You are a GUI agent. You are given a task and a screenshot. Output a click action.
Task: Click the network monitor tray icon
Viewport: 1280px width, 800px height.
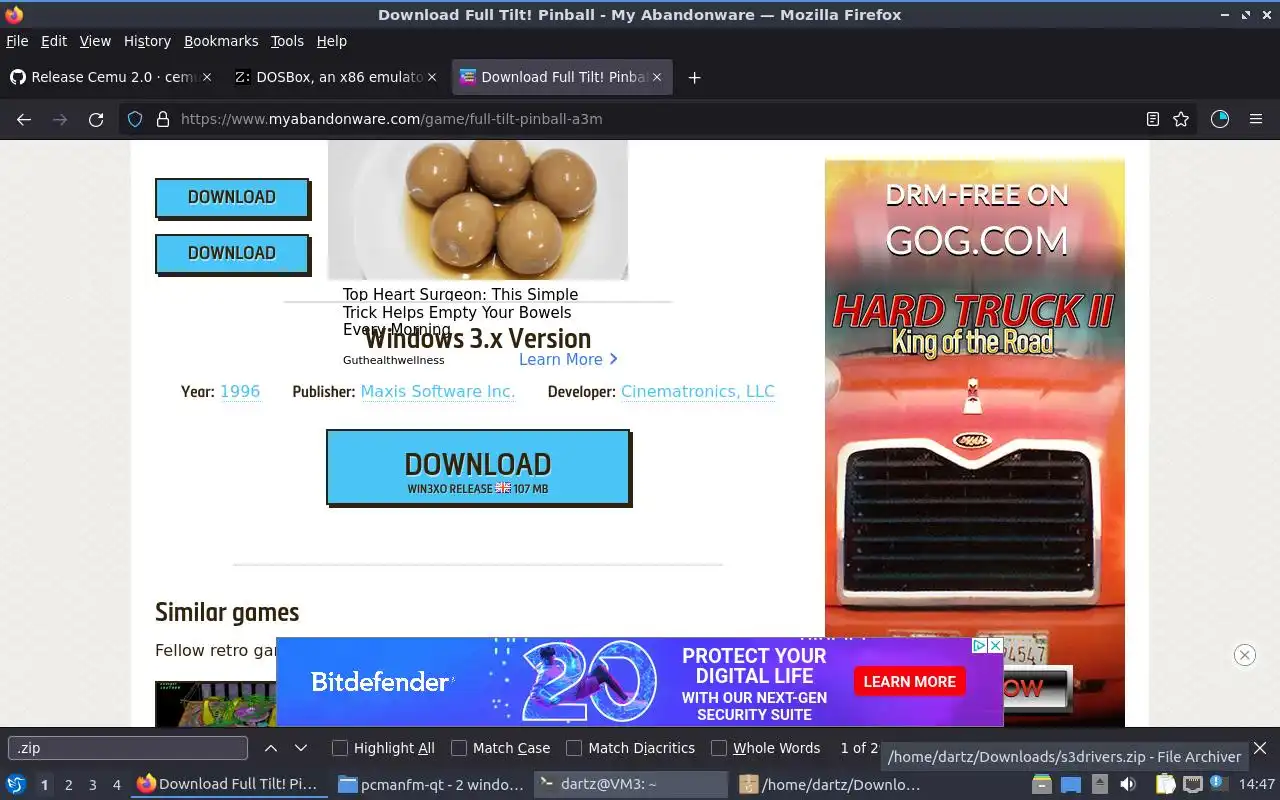(x=1193, y=784)
